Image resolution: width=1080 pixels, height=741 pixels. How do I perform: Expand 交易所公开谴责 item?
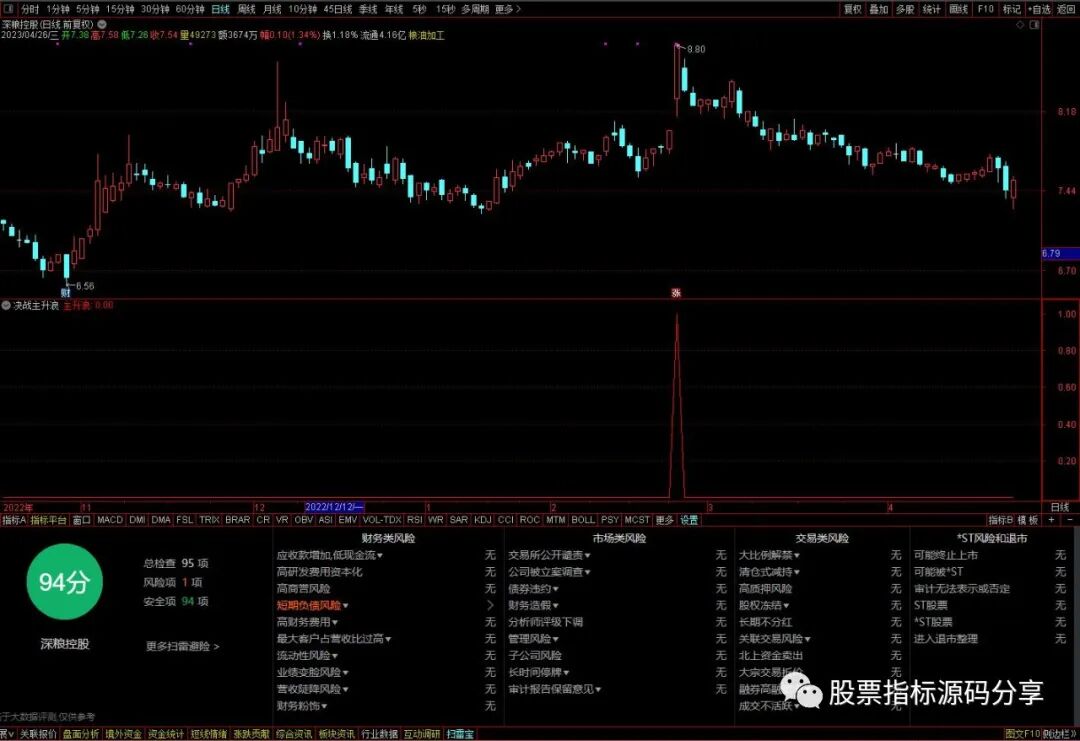tap(549, 555)
